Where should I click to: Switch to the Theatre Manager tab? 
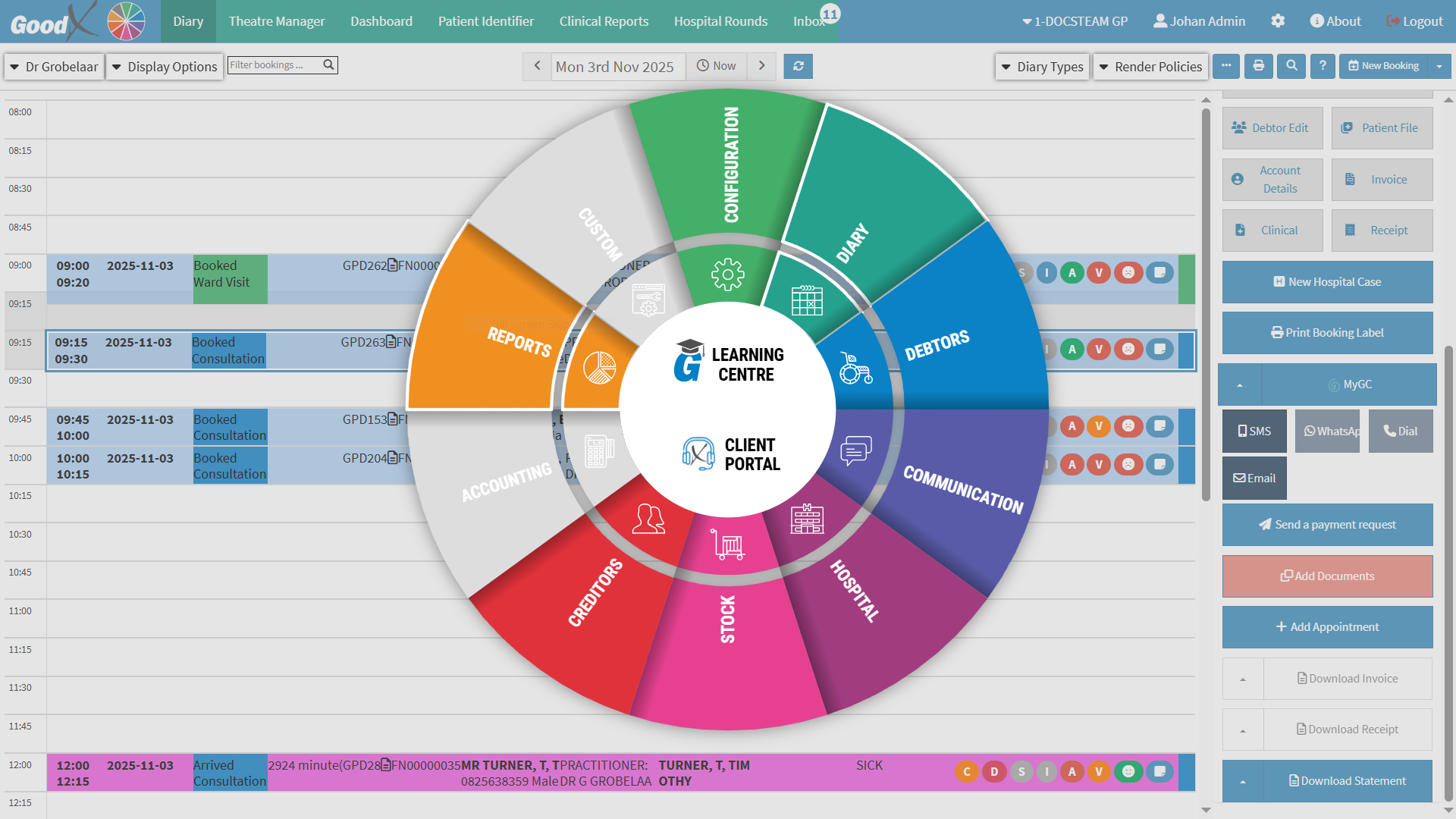pyautogui.click(x=276, y=21)
